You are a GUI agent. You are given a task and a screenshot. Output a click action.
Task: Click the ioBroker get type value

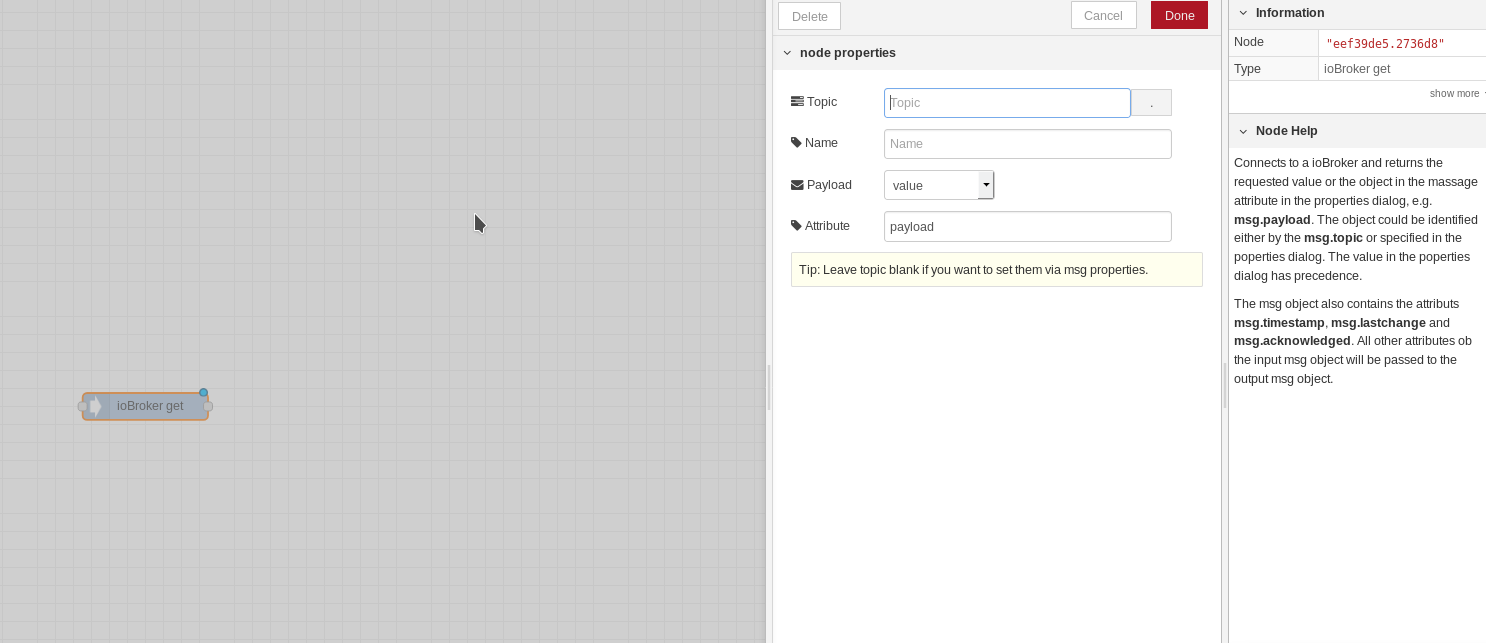point(1357,69)
